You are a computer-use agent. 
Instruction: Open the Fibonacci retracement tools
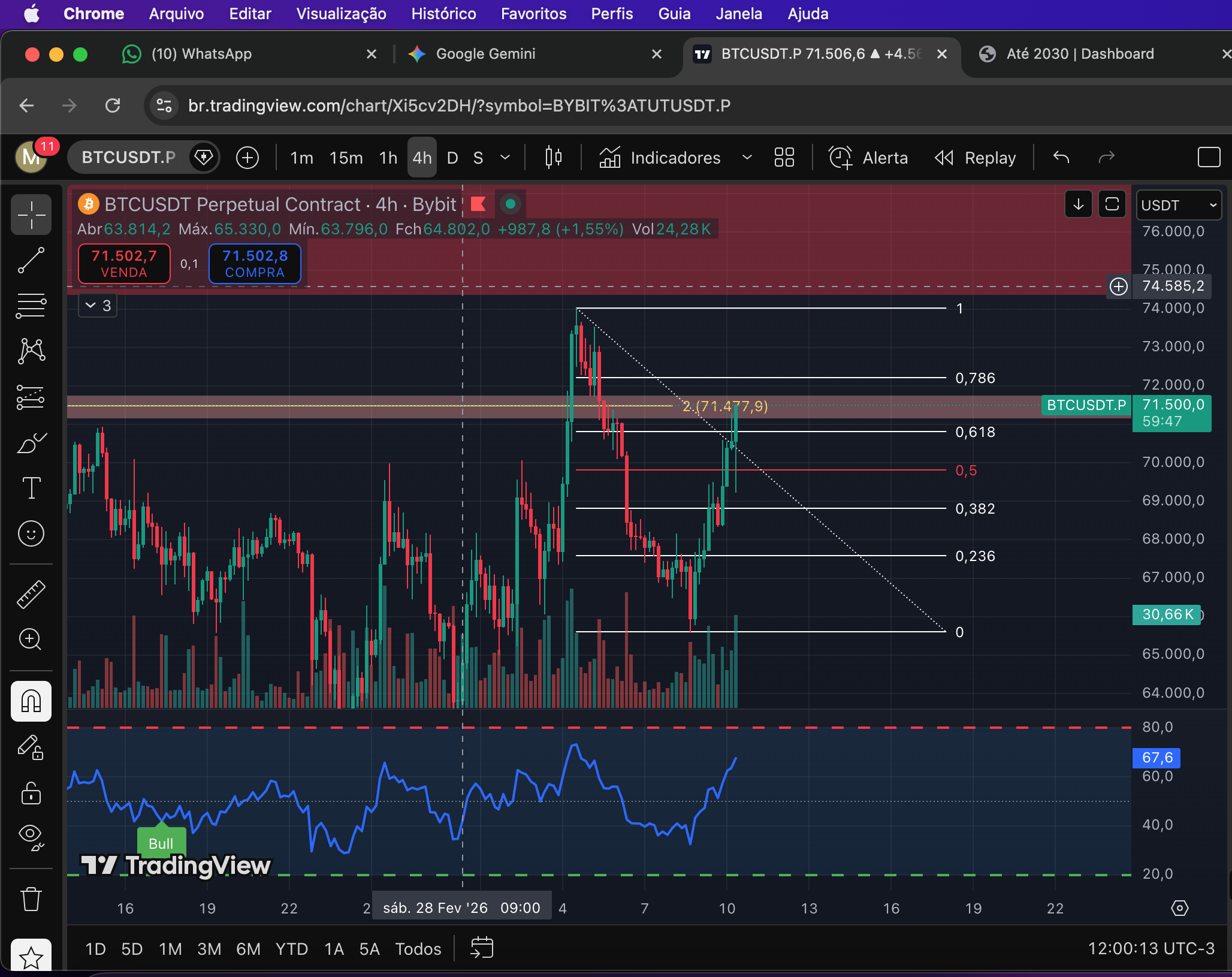click(x=31, y=306)
